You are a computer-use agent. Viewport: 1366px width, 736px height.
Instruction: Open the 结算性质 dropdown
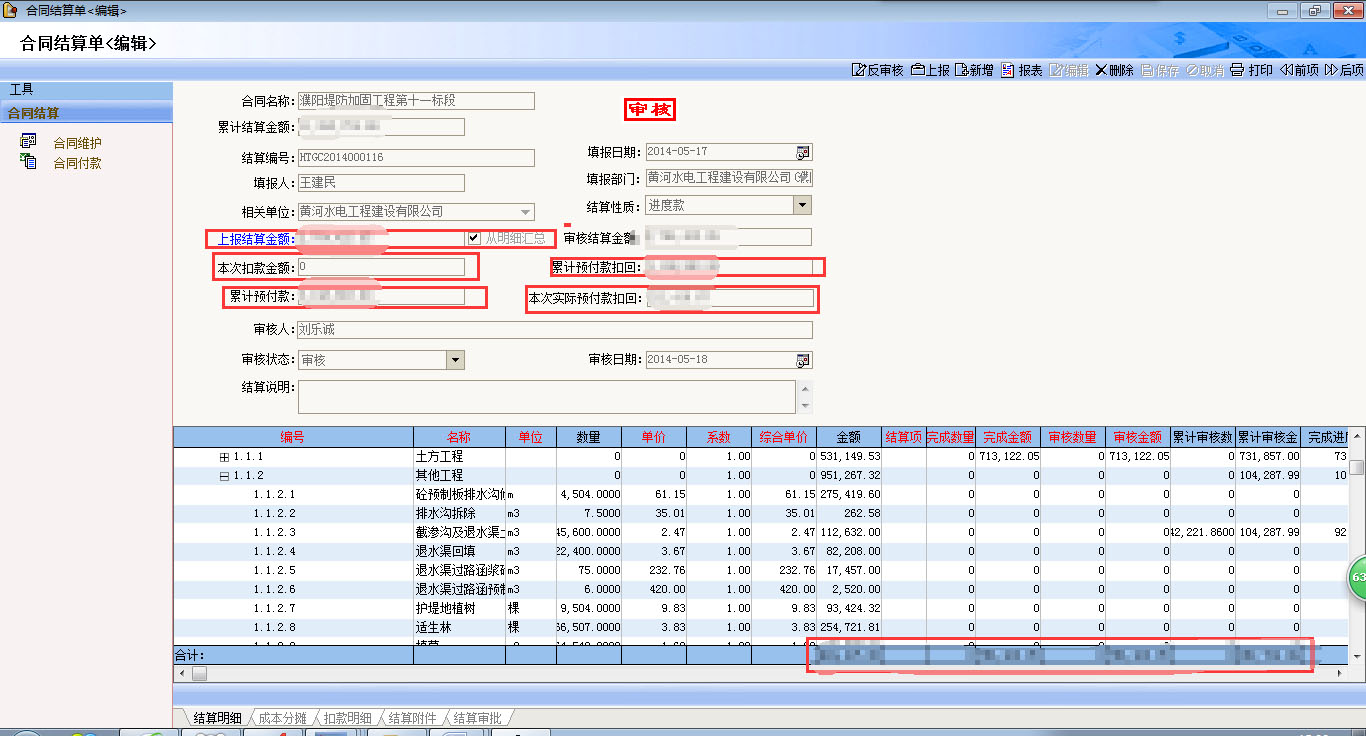(802, 205)
